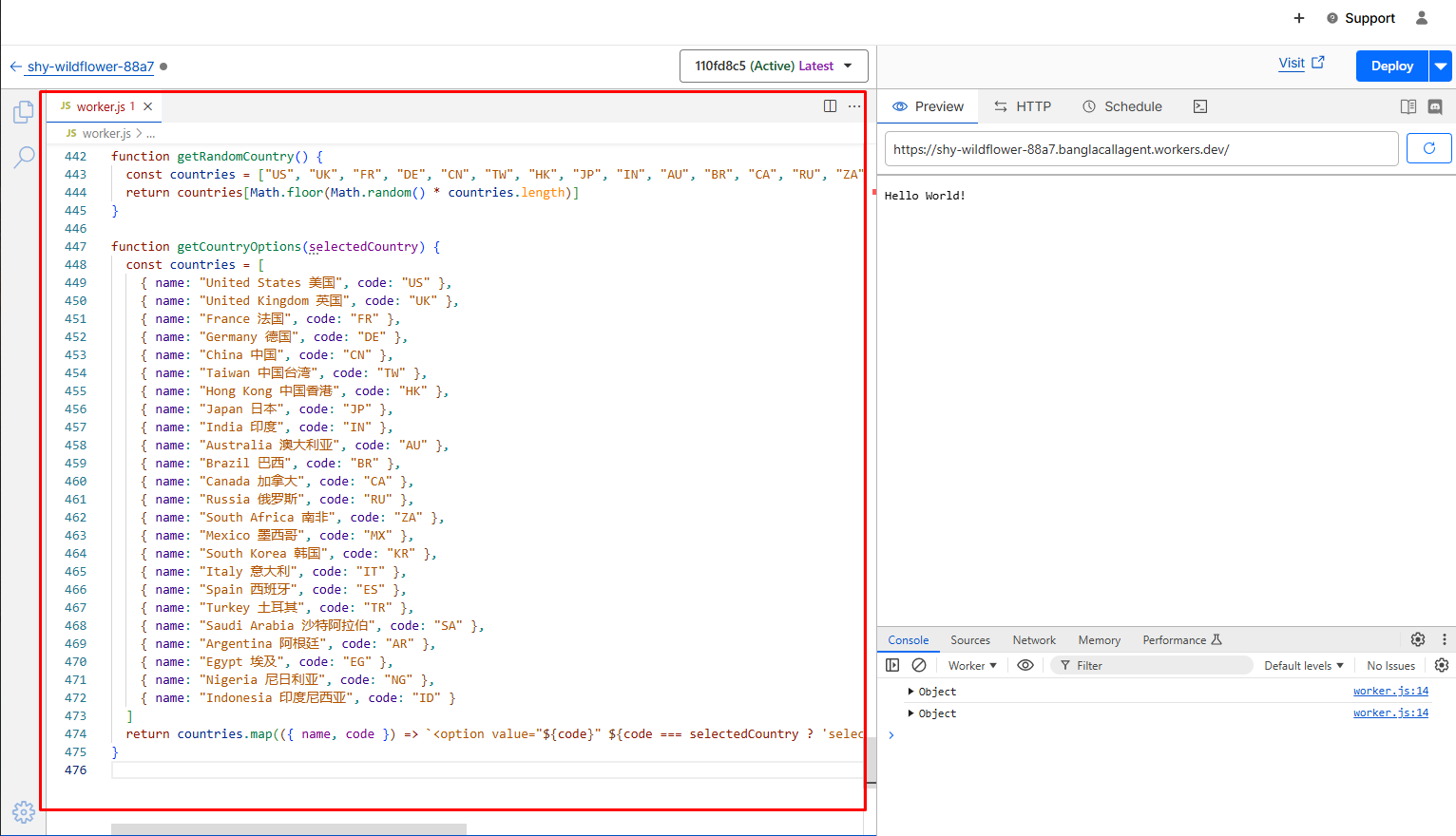Open the Default levels dropdown

1304,666
